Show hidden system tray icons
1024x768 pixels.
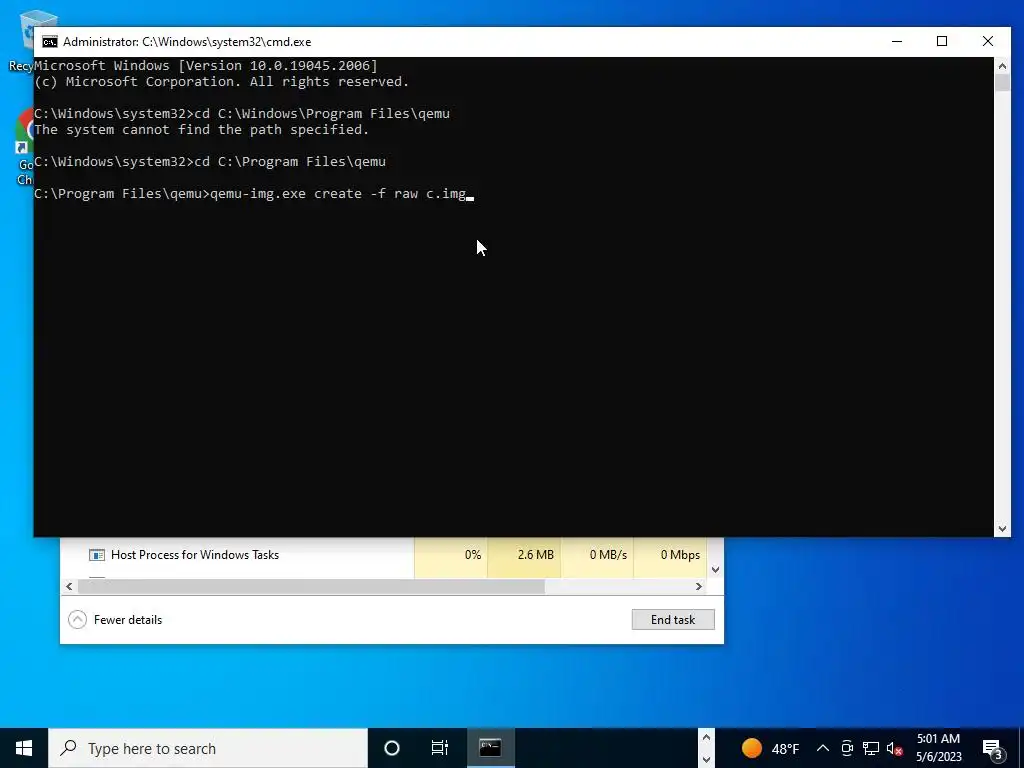[823, 748]
